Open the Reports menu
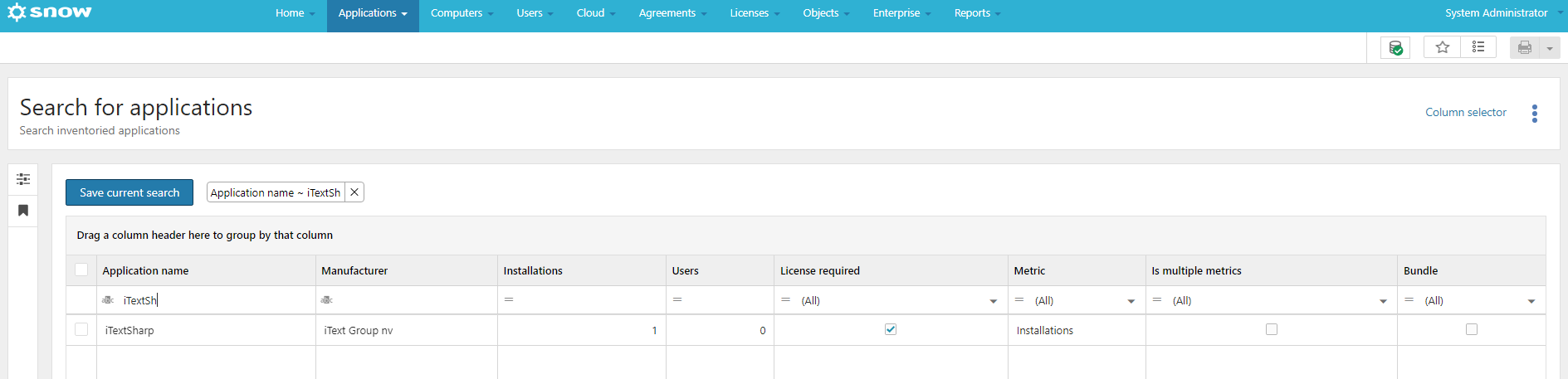Image resolution: width=1568 pixels, height=379 pixels. click(x=977, y=13)
